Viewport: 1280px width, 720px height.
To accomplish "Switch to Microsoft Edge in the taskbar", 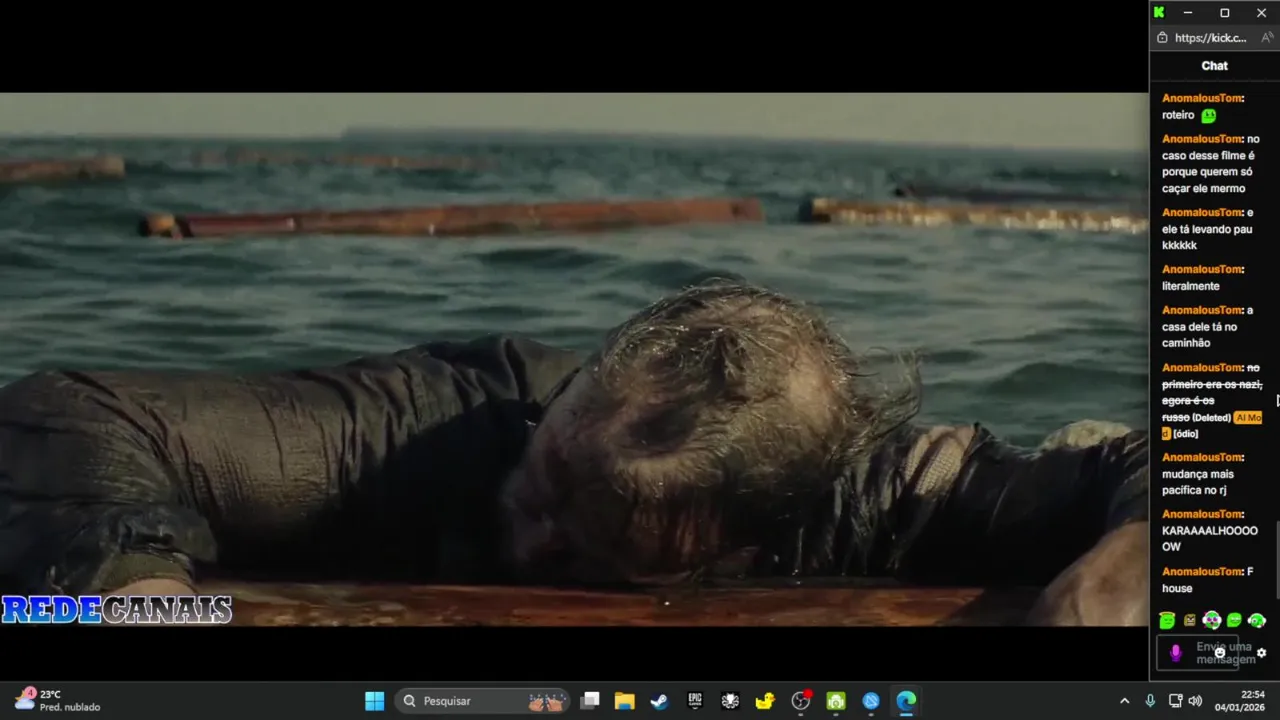I will pos(906,701).
